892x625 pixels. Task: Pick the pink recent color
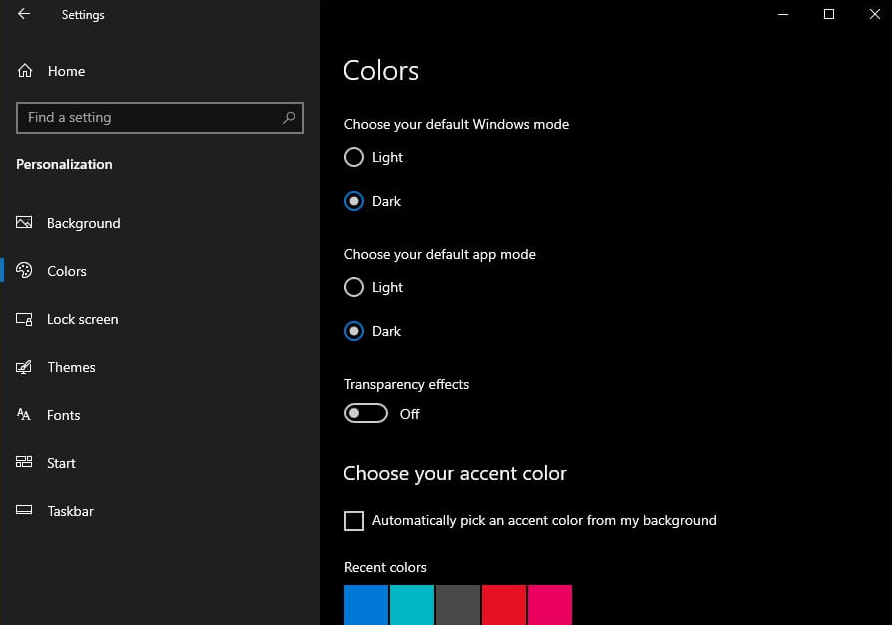point(550,605)
